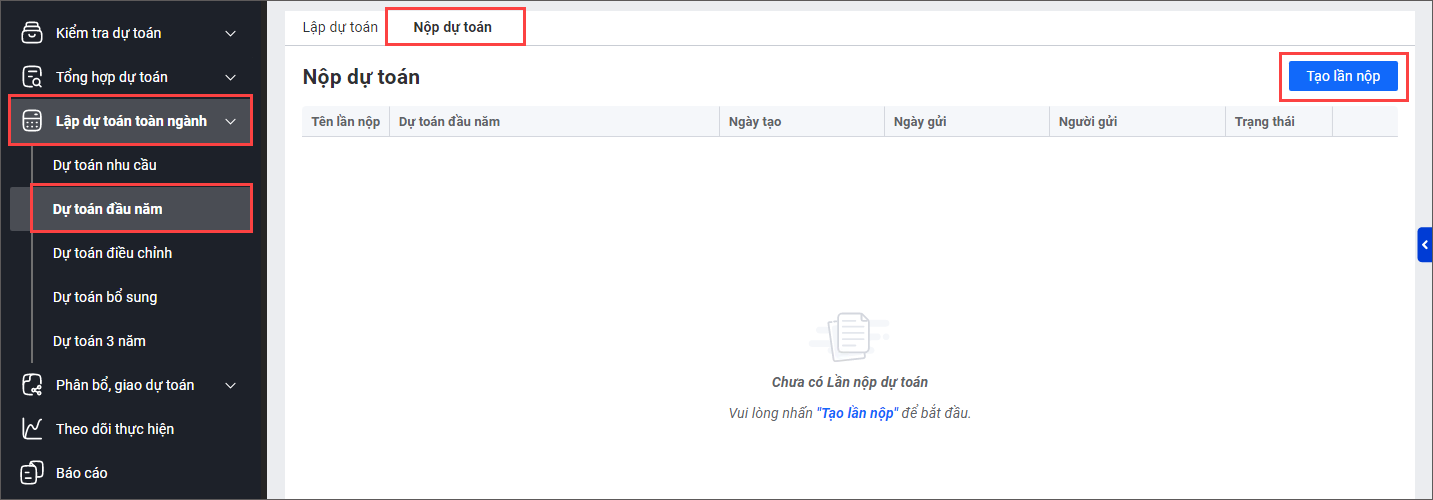
Task: Click the Phân bổ, giao dự toán icon
Action: point(32,385)
